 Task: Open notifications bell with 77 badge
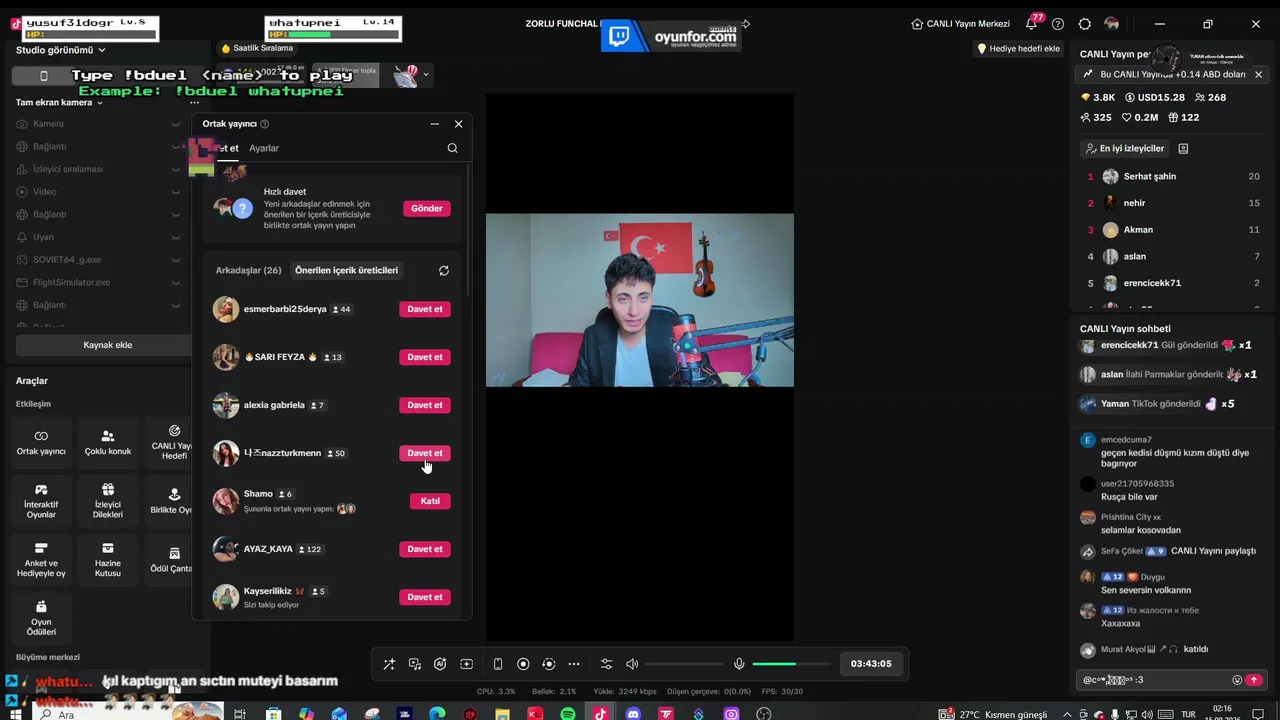click(x=1032, y=23)
